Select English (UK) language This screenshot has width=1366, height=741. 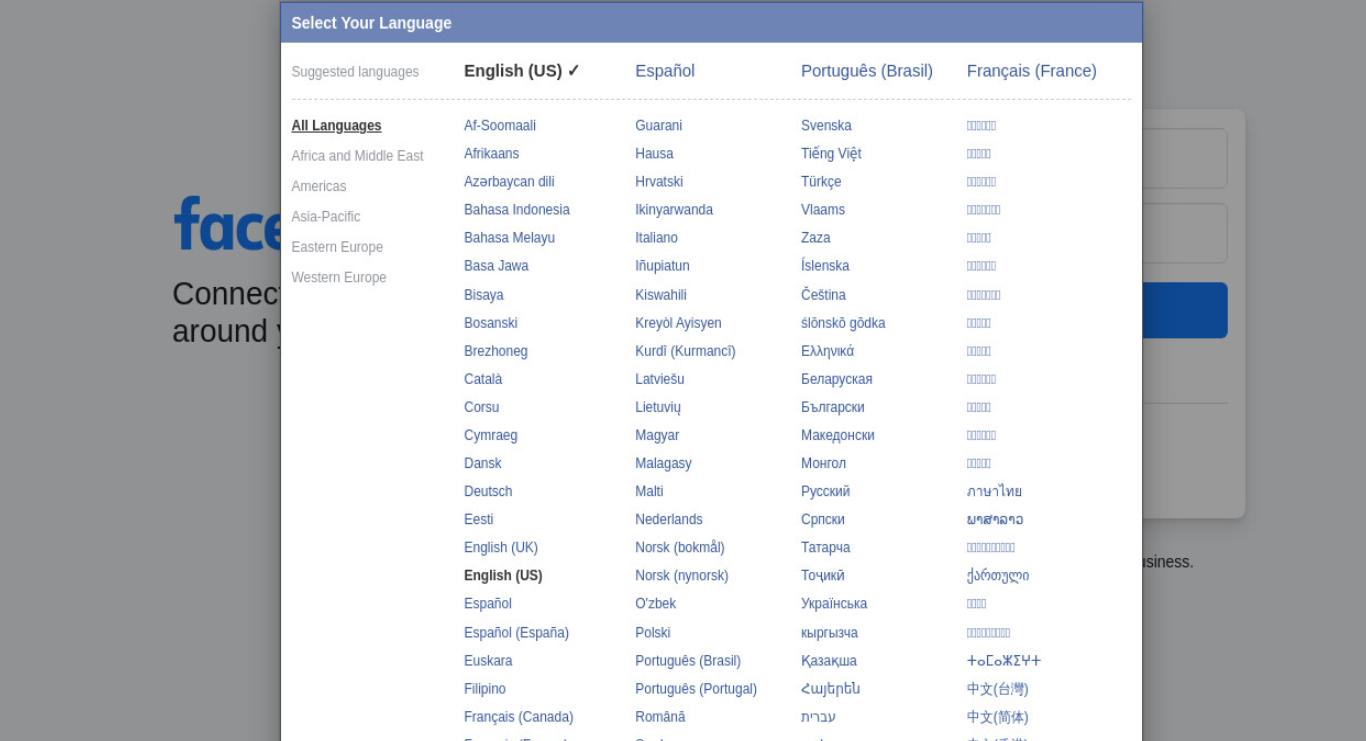pyautogui.click(x=501, y=548)
